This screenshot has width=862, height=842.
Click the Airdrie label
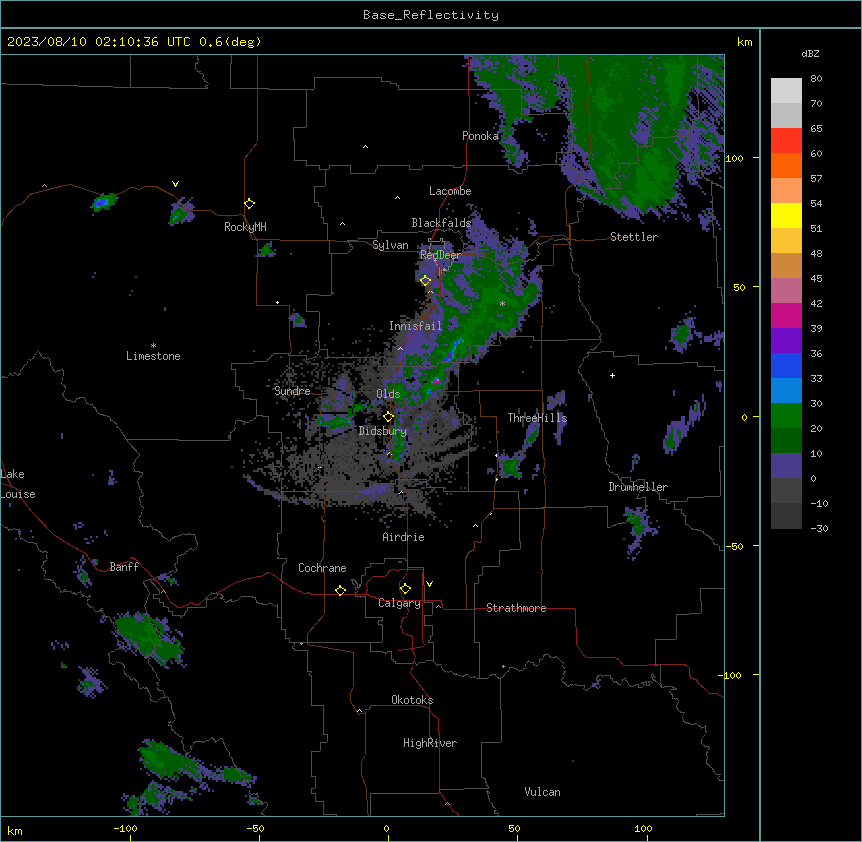pyautogui.click(x=404, y=537)
